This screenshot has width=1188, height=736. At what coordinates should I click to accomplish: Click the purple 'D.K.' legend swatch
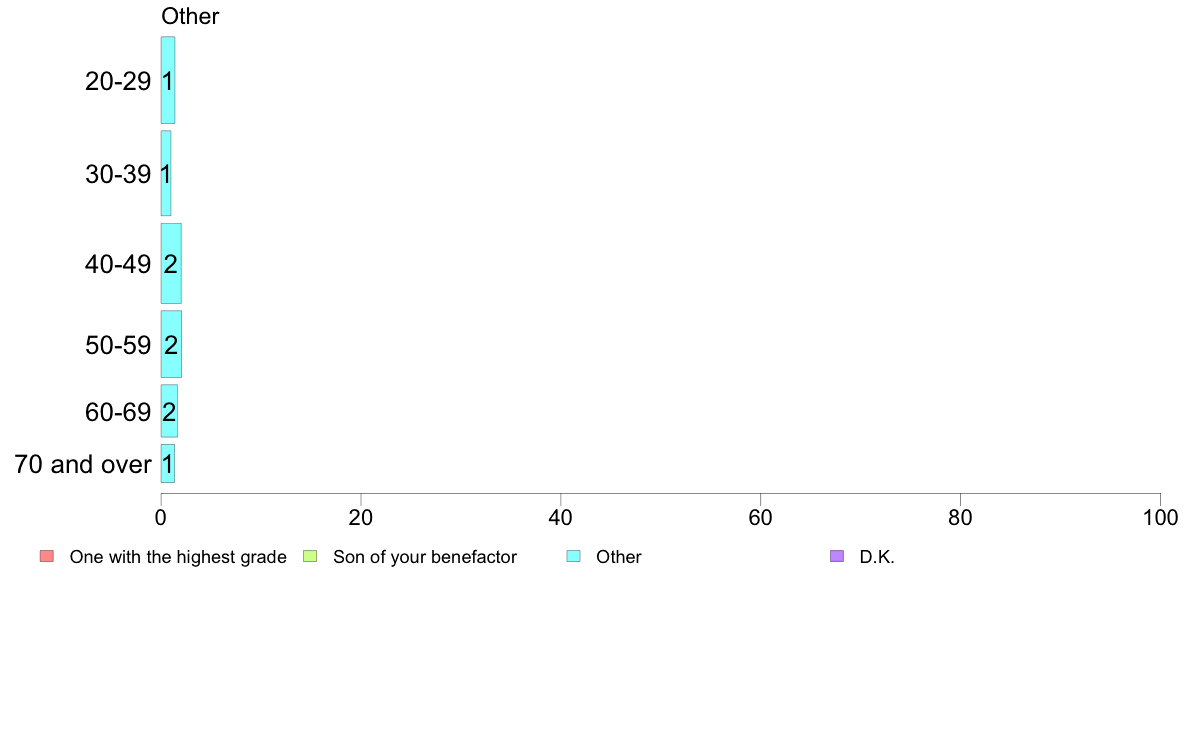click(837, 557)
